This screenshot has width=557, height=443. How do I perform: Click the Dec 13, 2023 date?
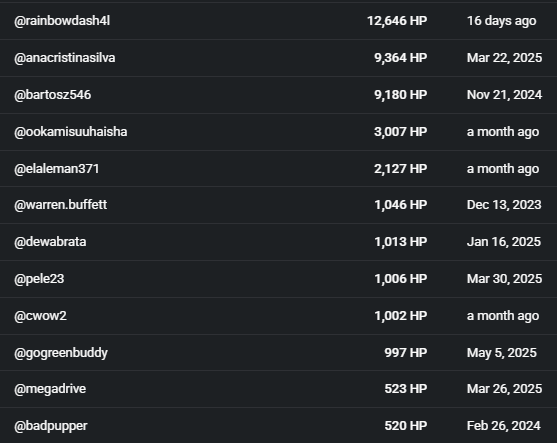point(504,205)
